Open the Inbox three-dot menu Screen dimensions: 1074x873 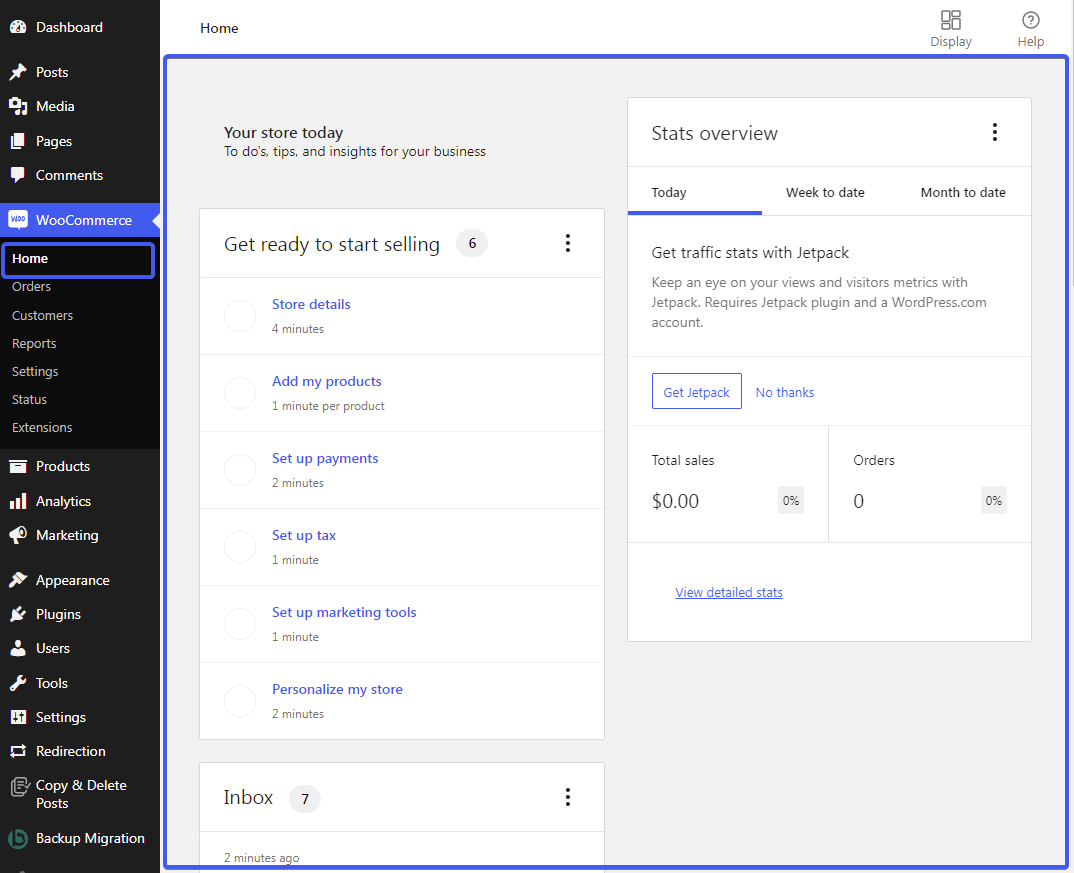pyautogui.click(x=567, y=797)
